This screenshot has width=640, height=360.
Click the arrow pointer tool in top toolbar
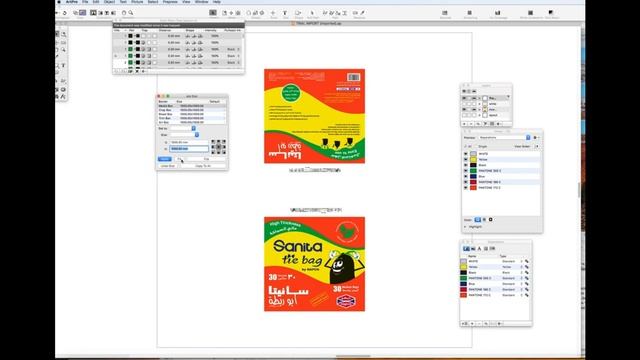(312, 13)
